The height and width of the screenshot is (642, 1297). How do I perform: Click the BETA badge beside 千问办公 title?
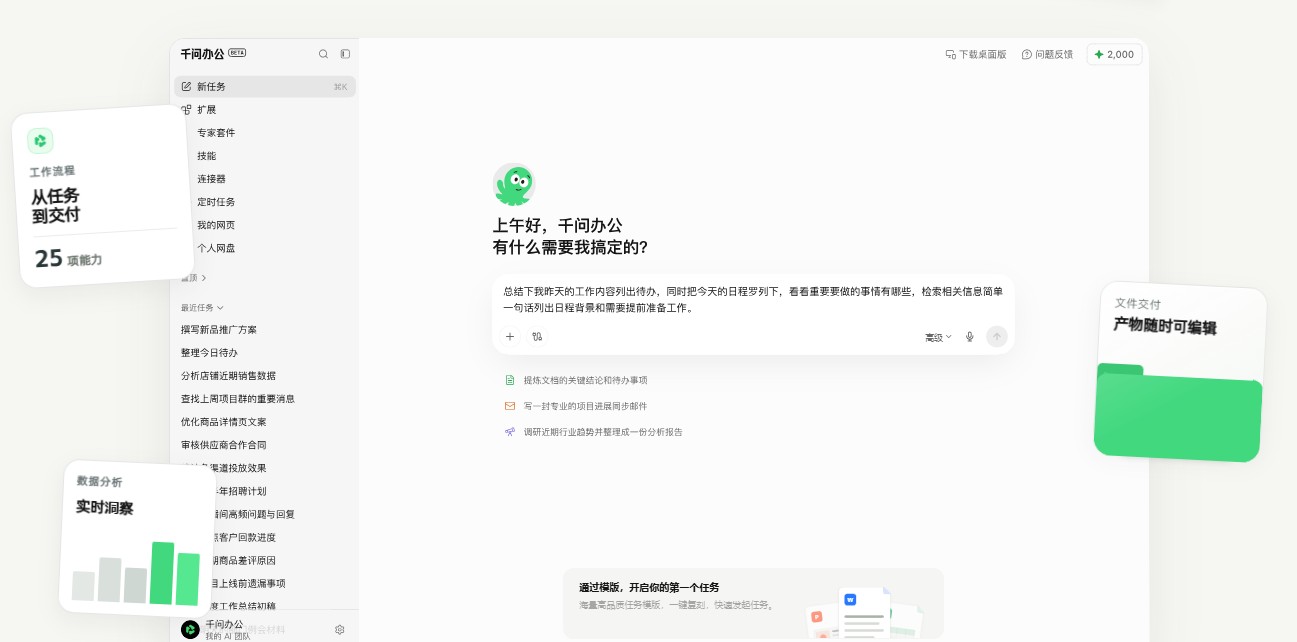237,52
